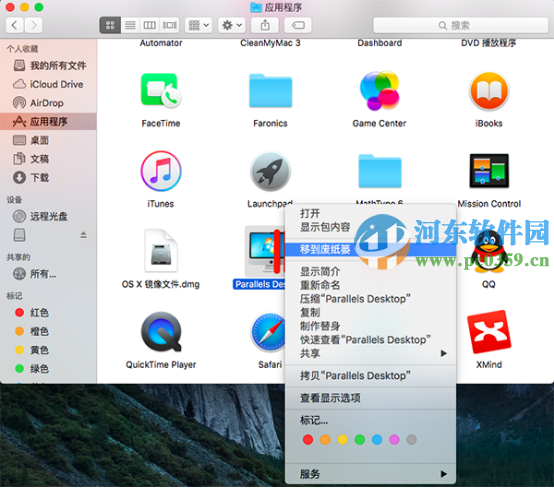554x488 pixels.
Task: Open 所有… under shared in sidebar
Action: 48,274
